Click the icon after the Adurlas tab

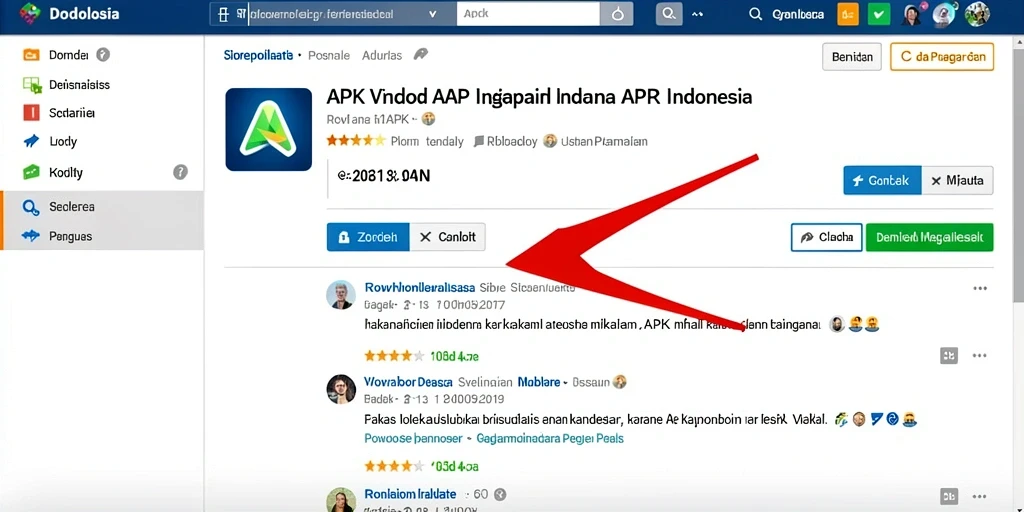pyautogui.click(x=421, y=55)
